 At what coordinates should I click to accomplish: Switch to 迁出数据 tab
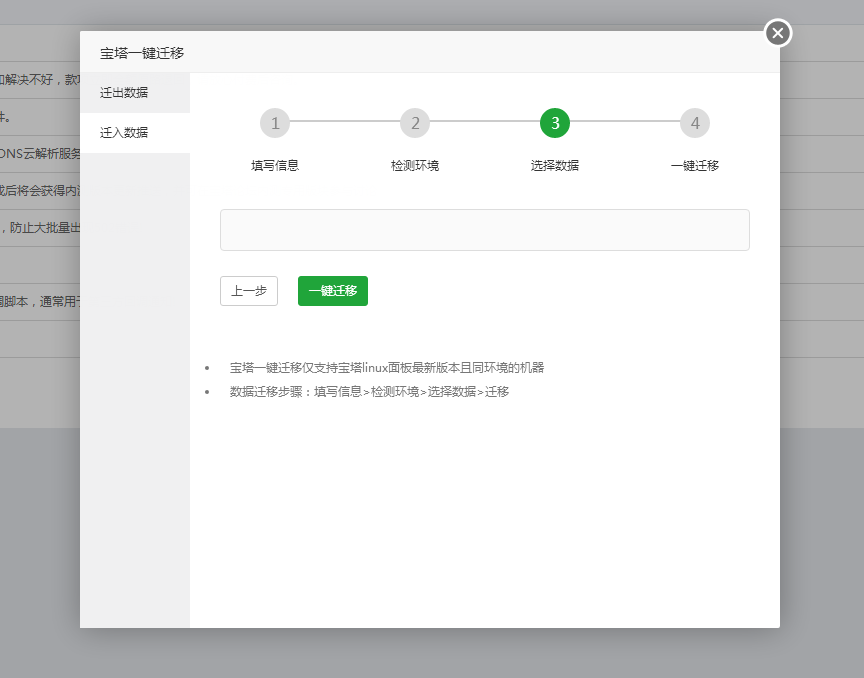click(x=135, y=93)
